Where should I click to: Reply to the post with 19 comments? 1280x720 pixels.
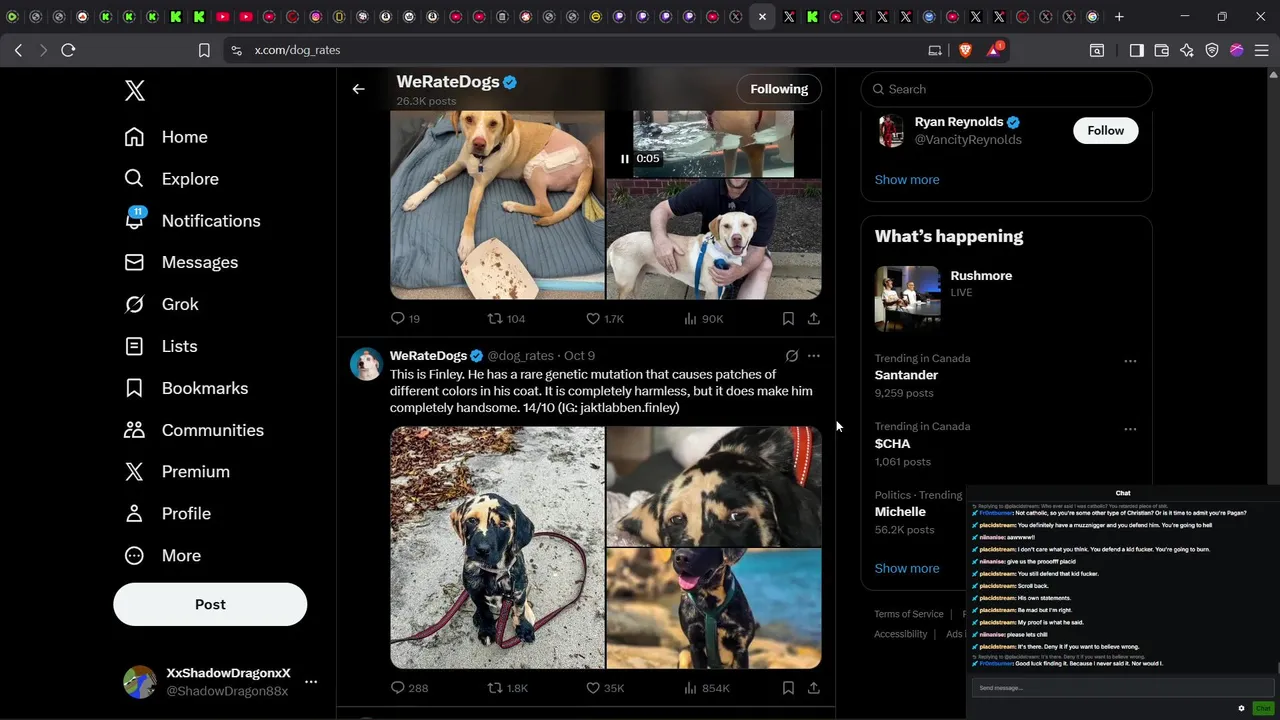tap(405, 319)
